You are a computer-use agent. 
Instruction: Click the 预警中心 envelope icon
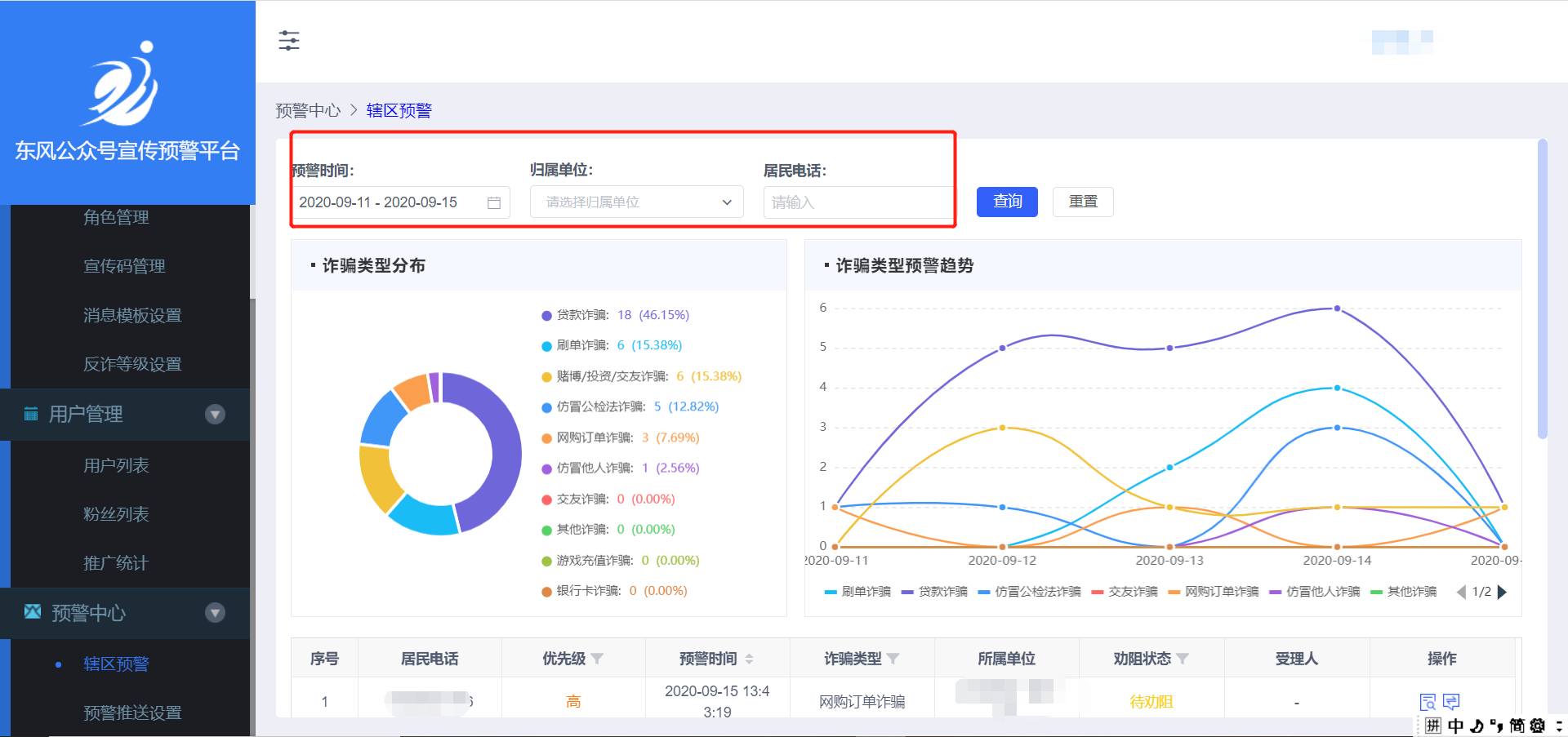pos(33,611)
